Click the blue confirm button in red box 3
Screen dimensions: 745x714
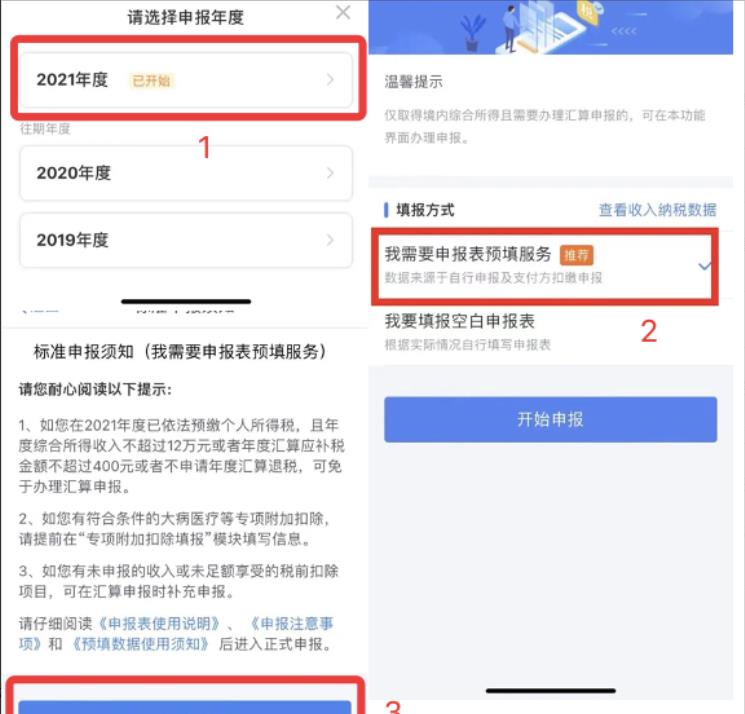(185, 706)
